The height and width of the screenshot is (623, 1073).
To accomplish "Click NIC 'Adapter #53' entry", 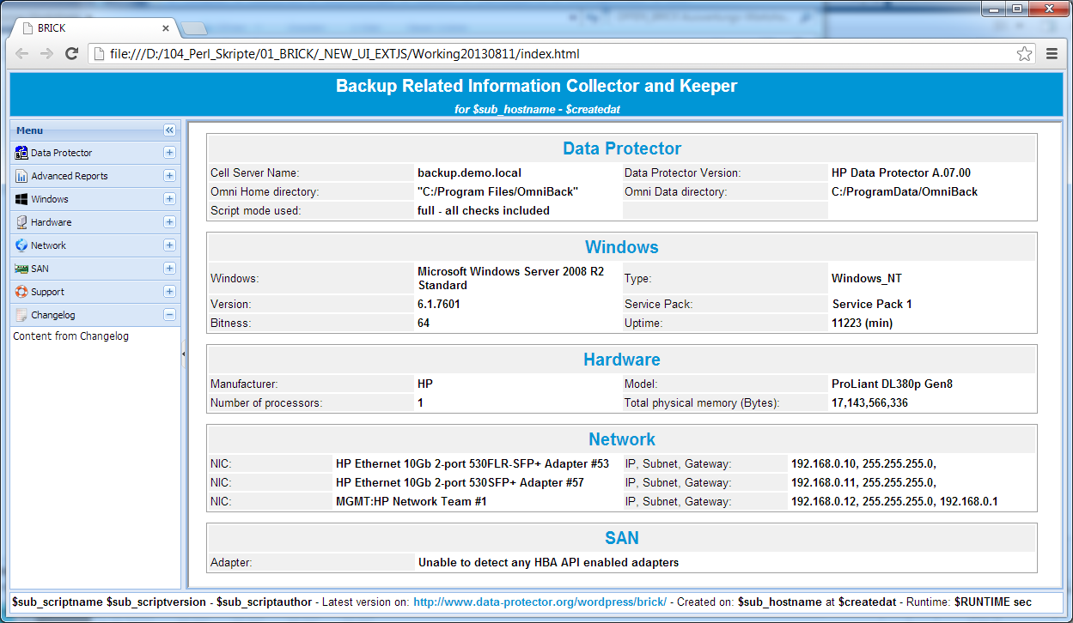I will point(472,463).
